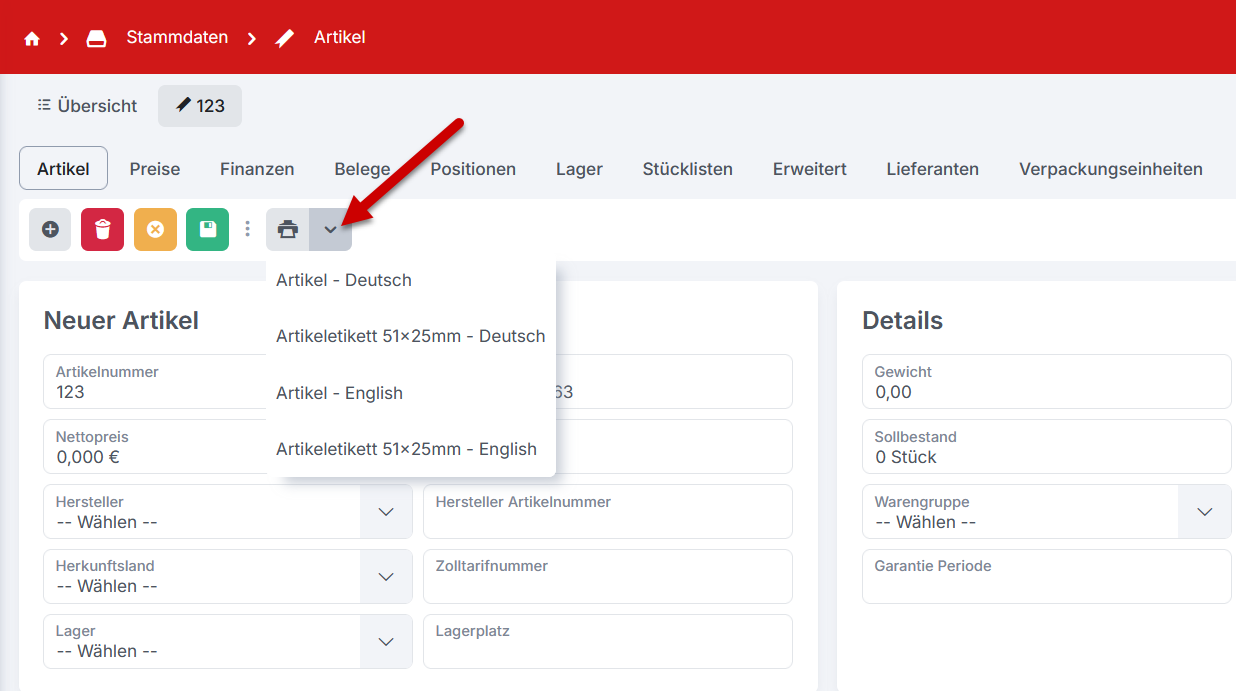Expand the Hersteller dropdown
This screenshot has height=691, width=1236.
386,512
